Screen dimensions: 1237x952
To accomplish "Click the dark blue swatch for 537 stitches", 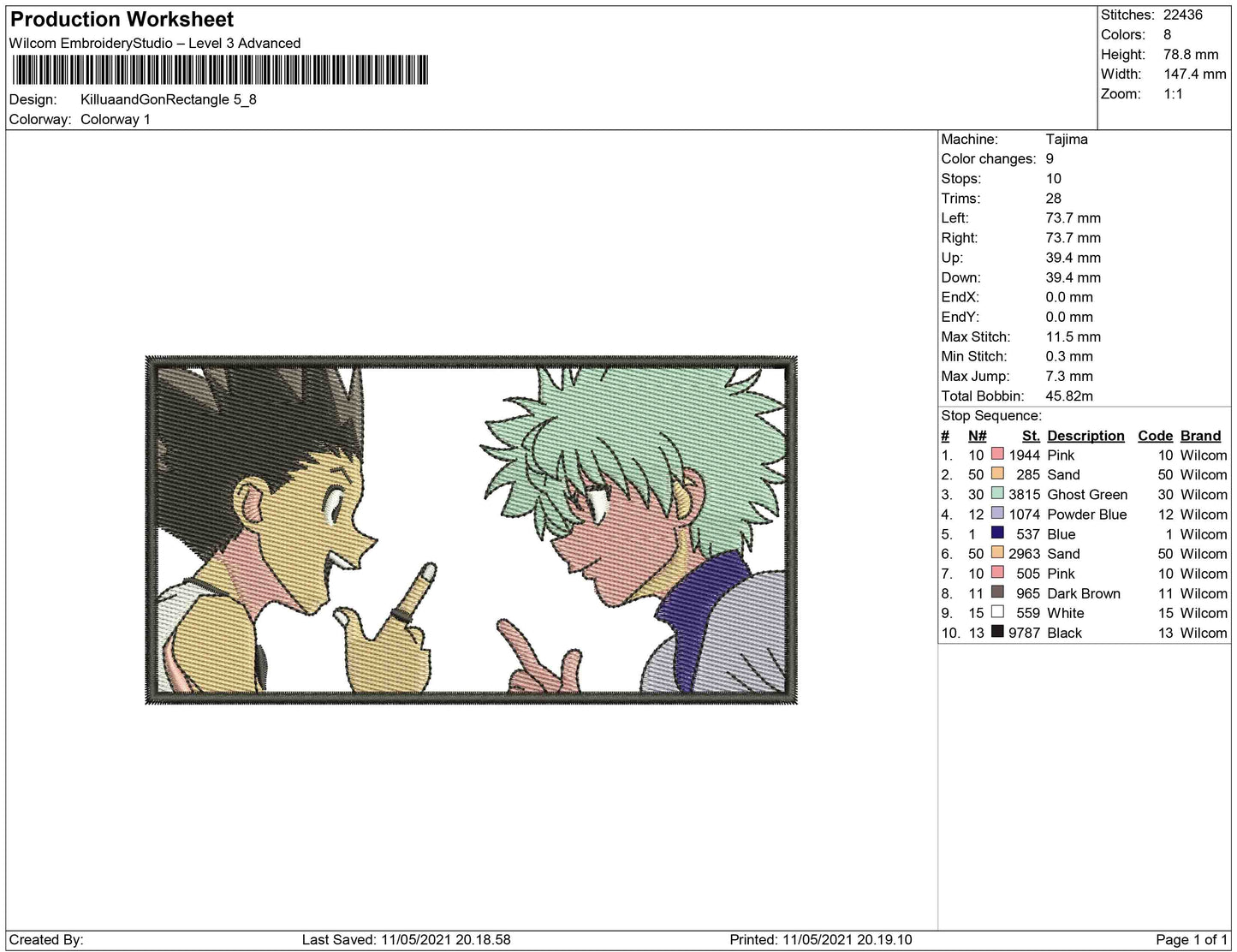I will point(997,533).
